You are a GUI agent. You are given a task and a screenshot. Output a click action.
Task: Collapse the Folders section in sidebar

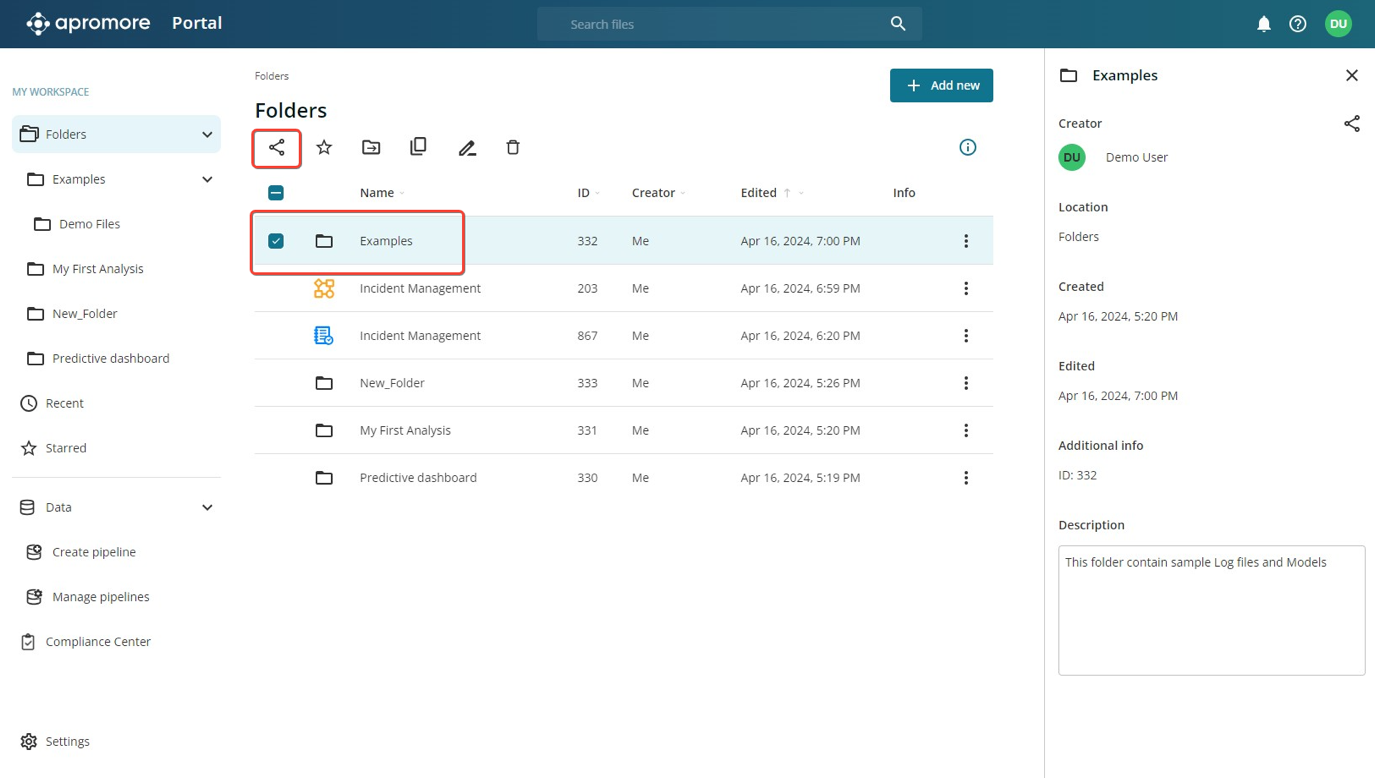point(207,135)
